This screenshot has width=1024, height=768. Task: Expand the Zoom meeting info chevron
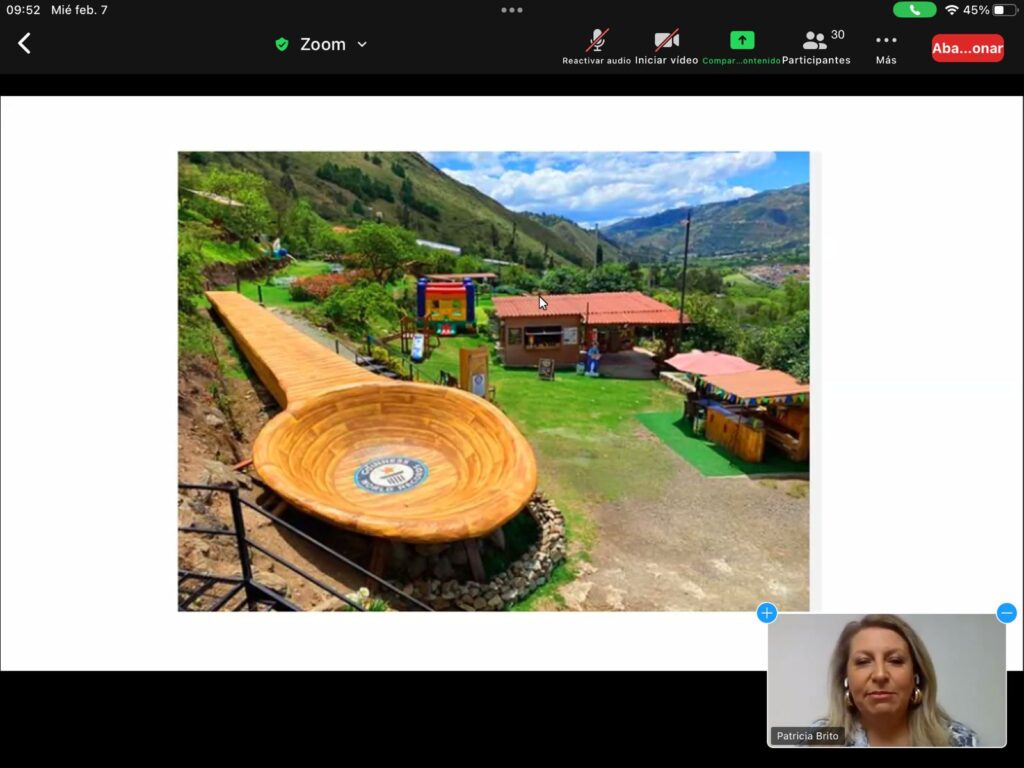point(362,44)
